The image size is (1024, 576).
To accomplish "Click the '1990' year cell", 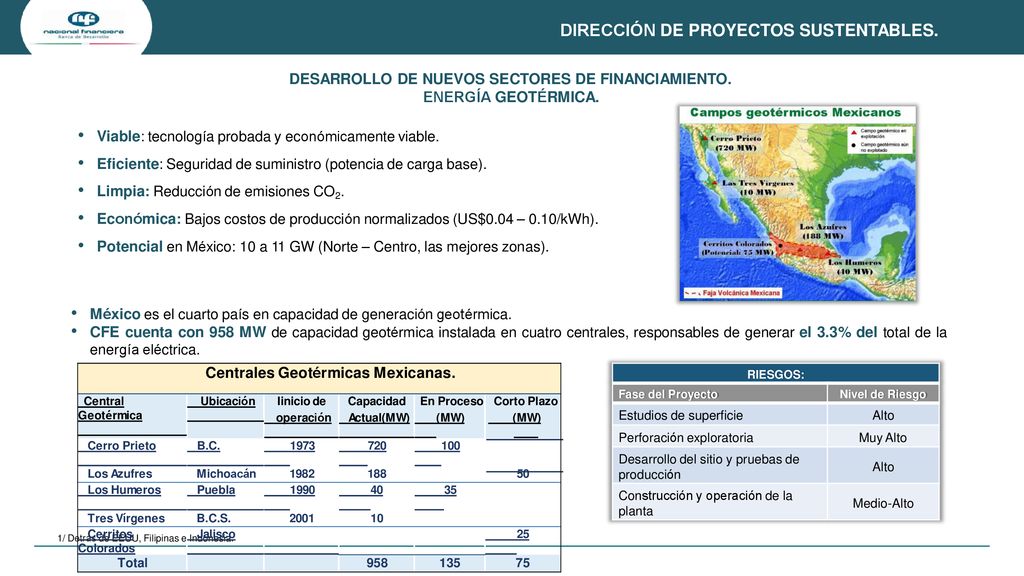I will tap(302, 490).
